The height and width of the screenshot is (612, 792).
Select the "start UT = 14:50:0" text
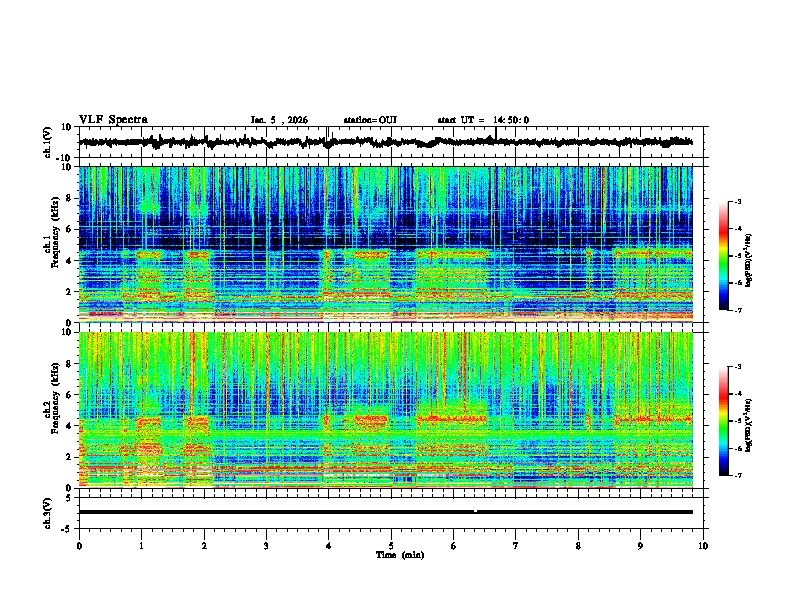[x=483, y=120]
